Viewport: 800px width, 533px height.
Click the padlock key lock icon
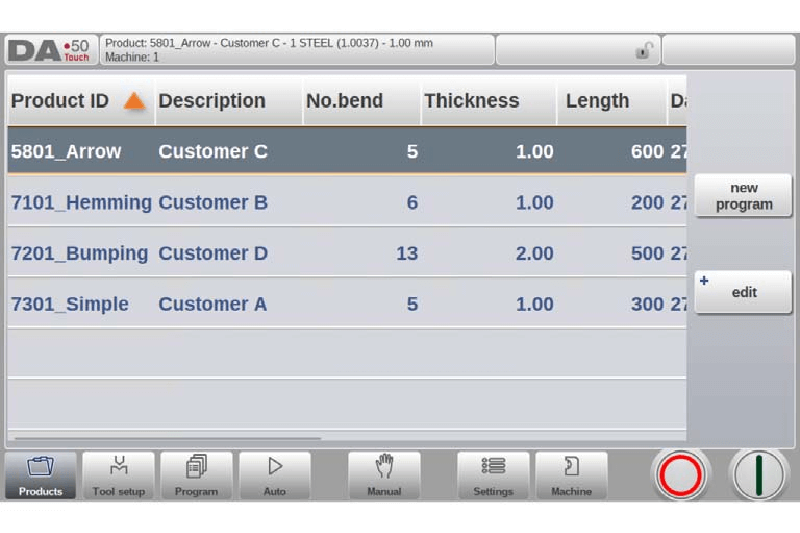pyautogui.click(x=645, y=51)
